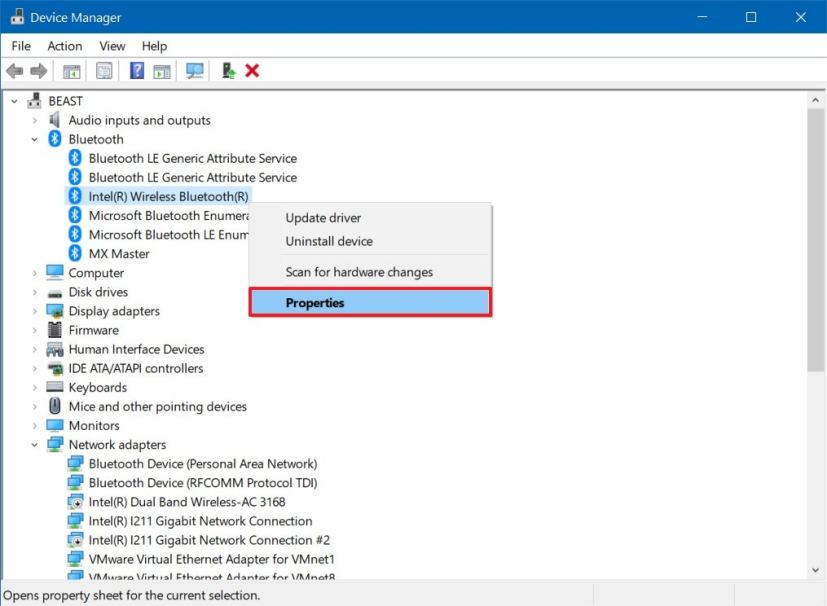The image size is (827, 606).
Task: Click the MX Master Bluetooth icon
Action: click(x=75, y=253)
